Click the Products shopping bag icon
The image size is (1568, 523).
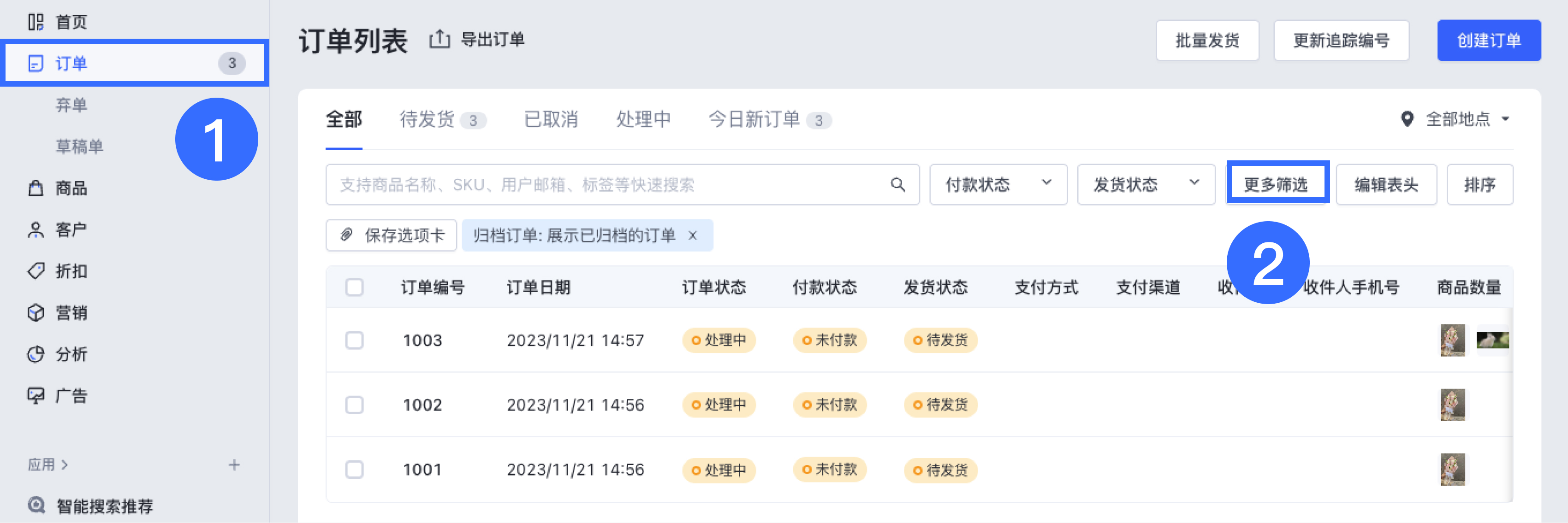coord(36,188)
